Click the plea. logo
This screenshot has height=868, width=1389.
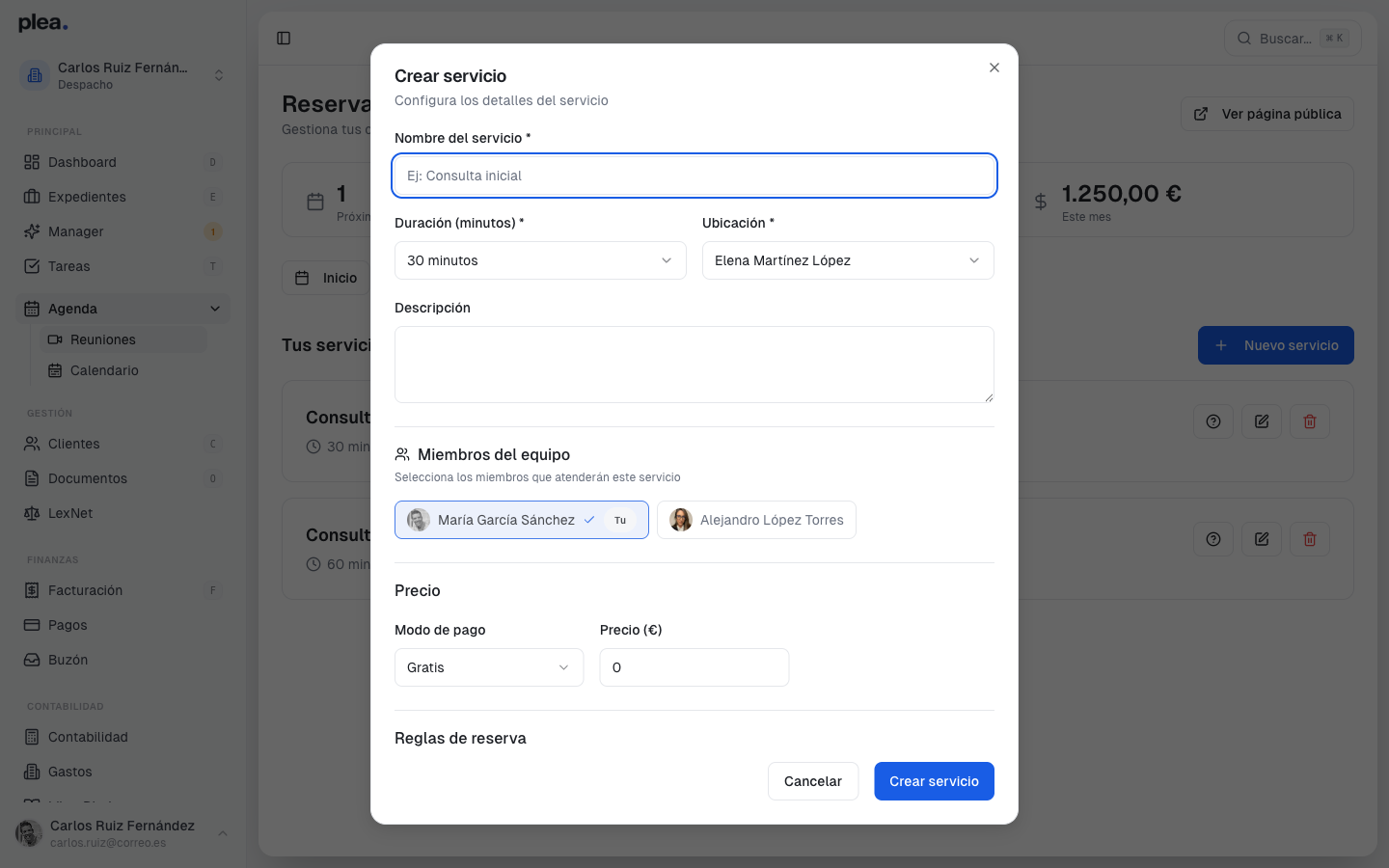[x=43, y=22]
